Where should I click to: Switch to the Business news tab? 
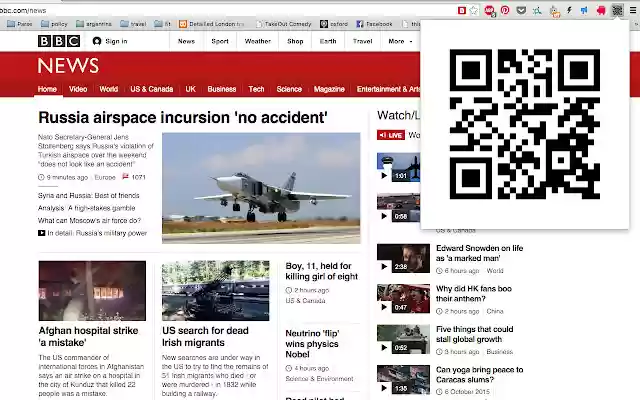pyautogui.click(x=222, y=89)
